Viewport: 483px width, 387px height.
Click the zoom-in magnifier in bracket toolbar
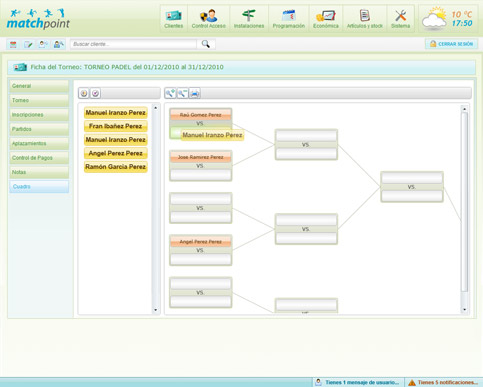(170, 93)
